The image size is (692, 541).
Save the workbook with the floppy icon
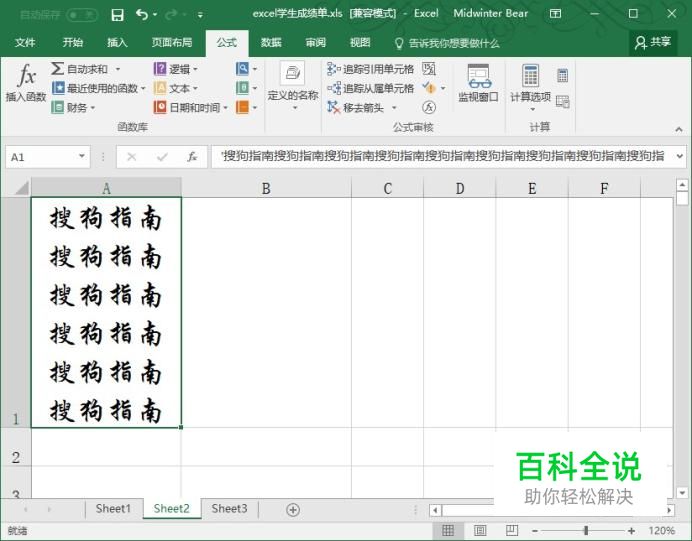tap(117, 15)
